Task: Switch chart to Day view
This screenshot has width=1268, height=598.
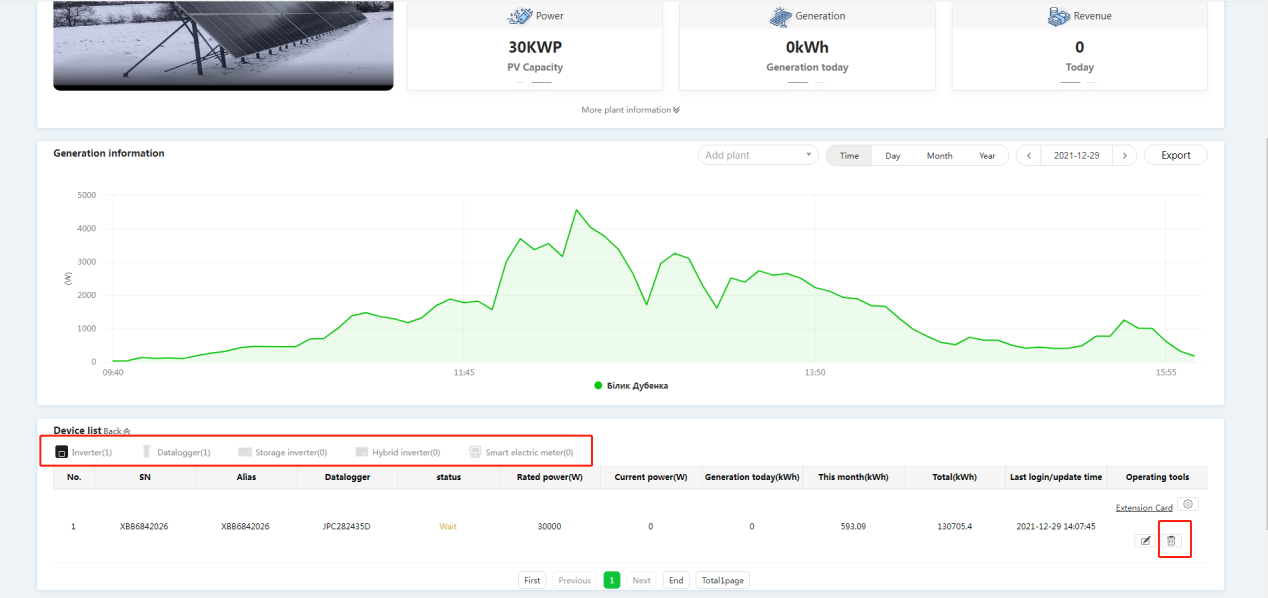Action: coord(893,155)
